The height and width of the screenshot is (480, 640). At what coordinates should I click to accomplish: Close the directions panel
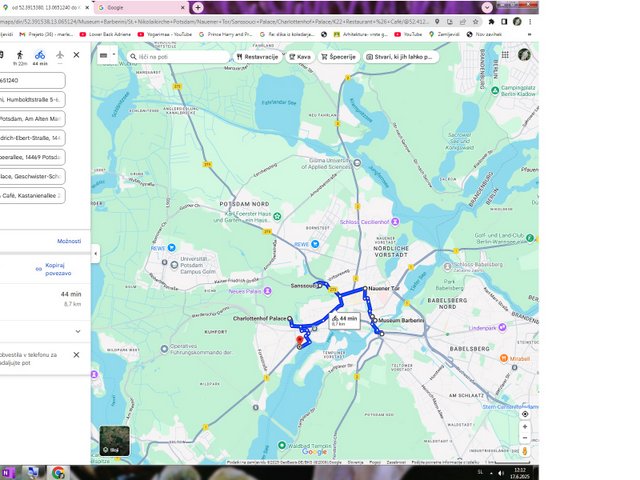[x=76, y=55]
